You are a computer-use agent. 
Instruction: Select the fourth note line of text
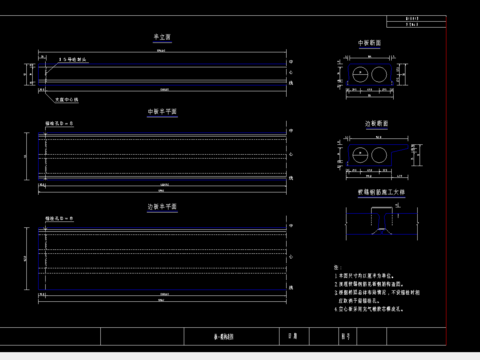point(369,309)
